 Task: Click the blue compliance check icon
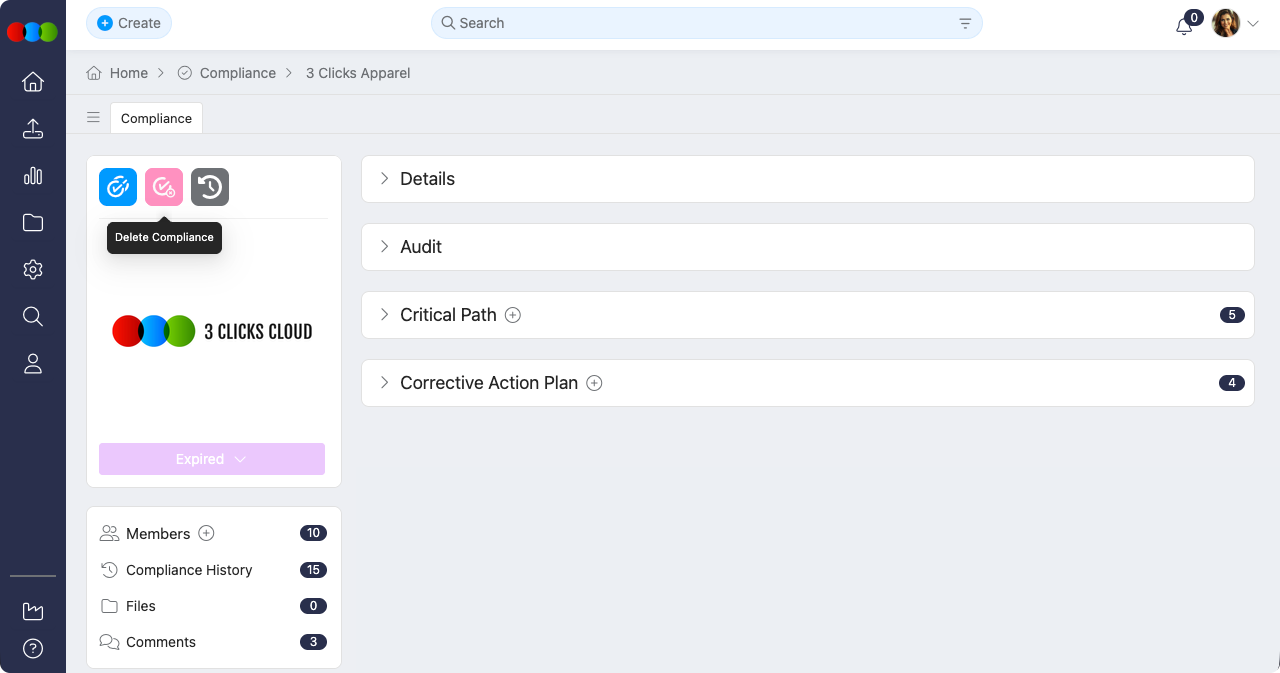(118, 187)
